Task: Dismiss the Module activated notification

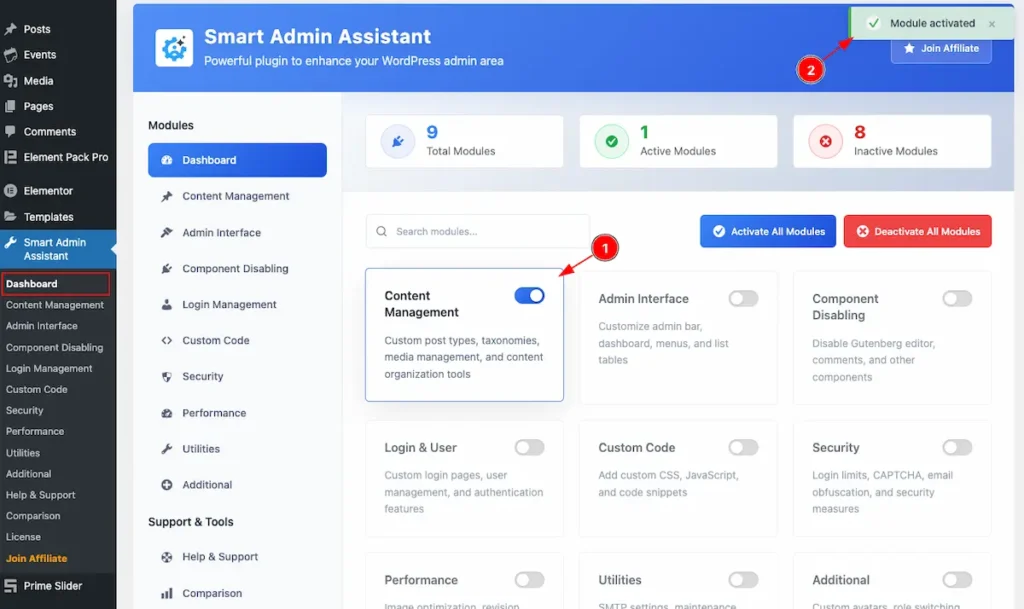Action: click(x=992, y=23)
